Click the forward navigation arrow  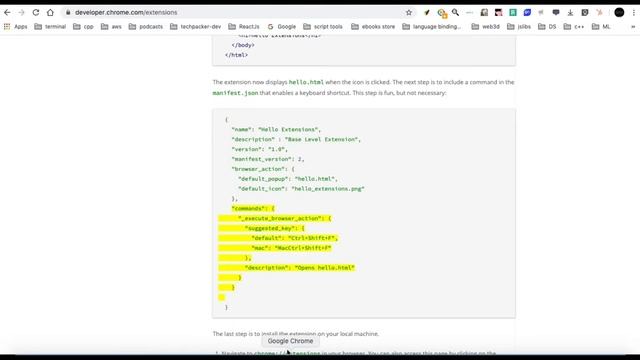21,13
